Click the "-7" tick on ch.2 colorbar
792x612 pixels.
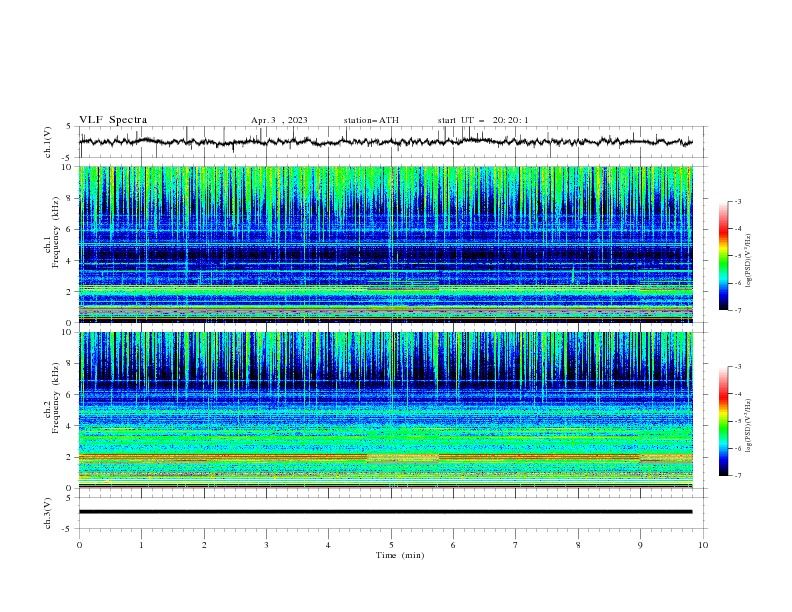coord(737,475)
